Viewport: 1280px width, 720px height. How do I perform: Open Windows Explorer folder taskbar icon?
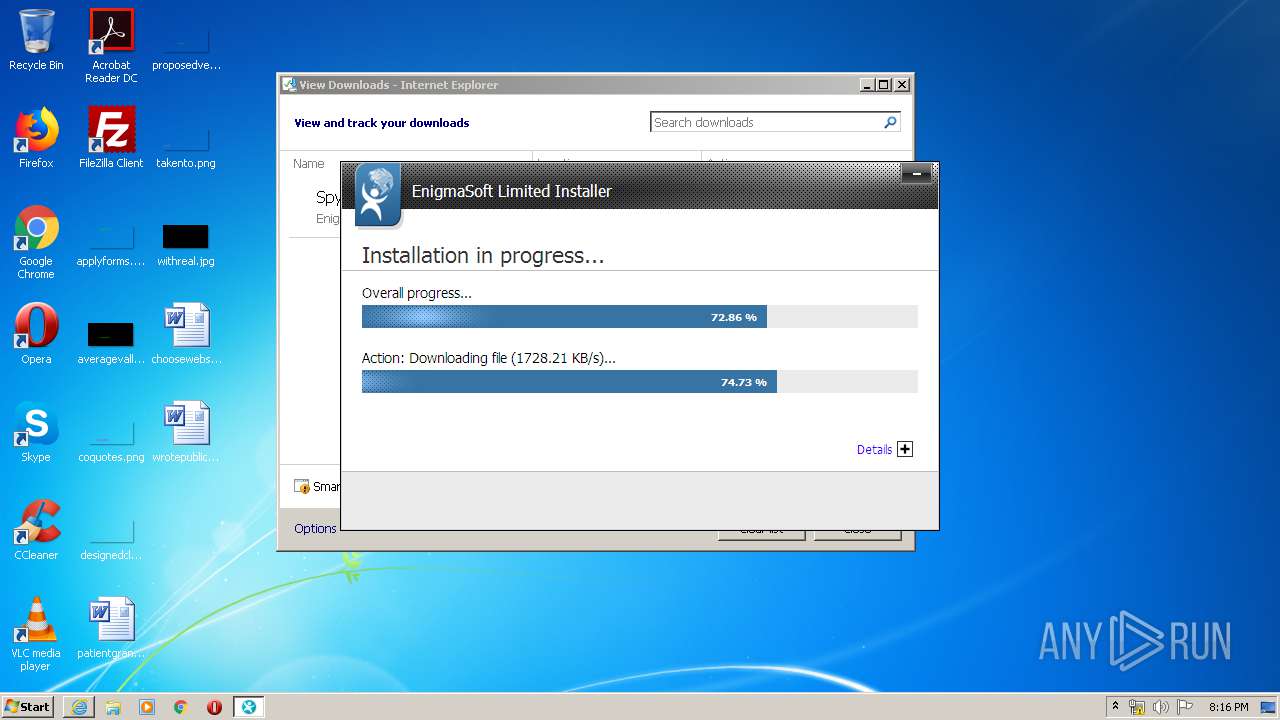[x=113, y=707]
